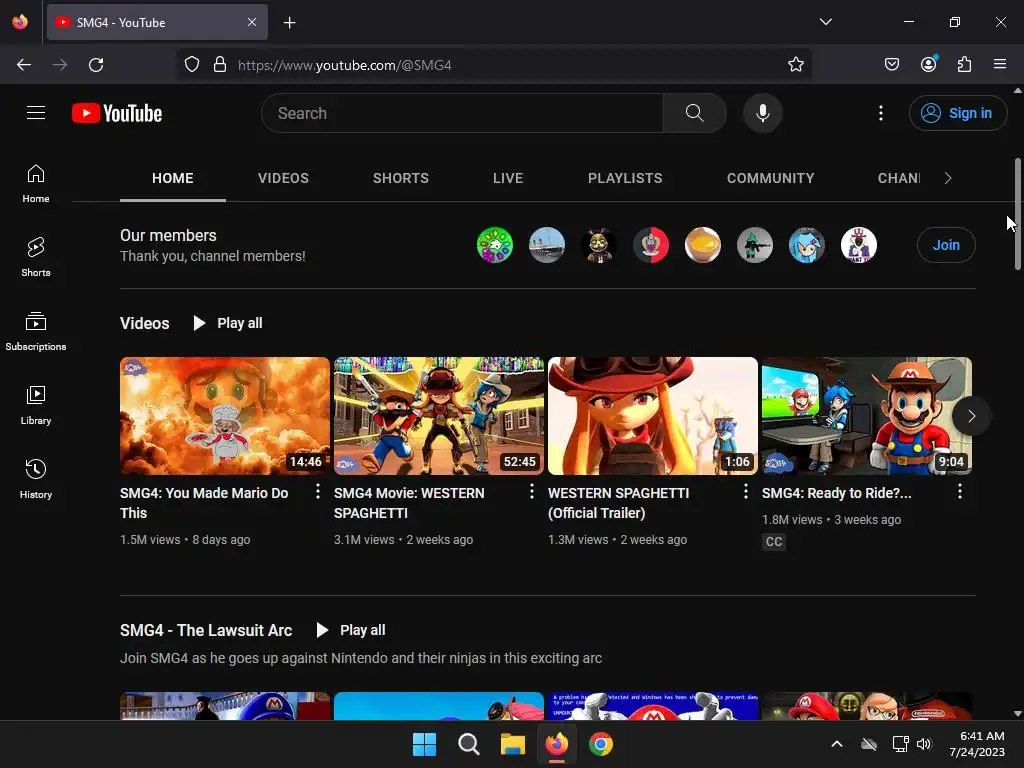View site security padlock info

220,65
